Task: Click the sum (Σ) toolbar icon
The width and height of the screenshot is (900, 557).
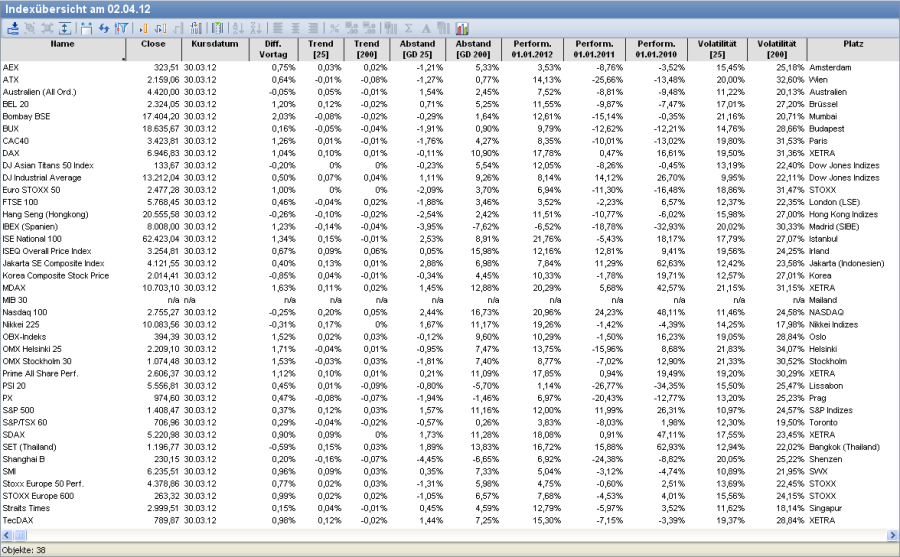Action: 409,28
